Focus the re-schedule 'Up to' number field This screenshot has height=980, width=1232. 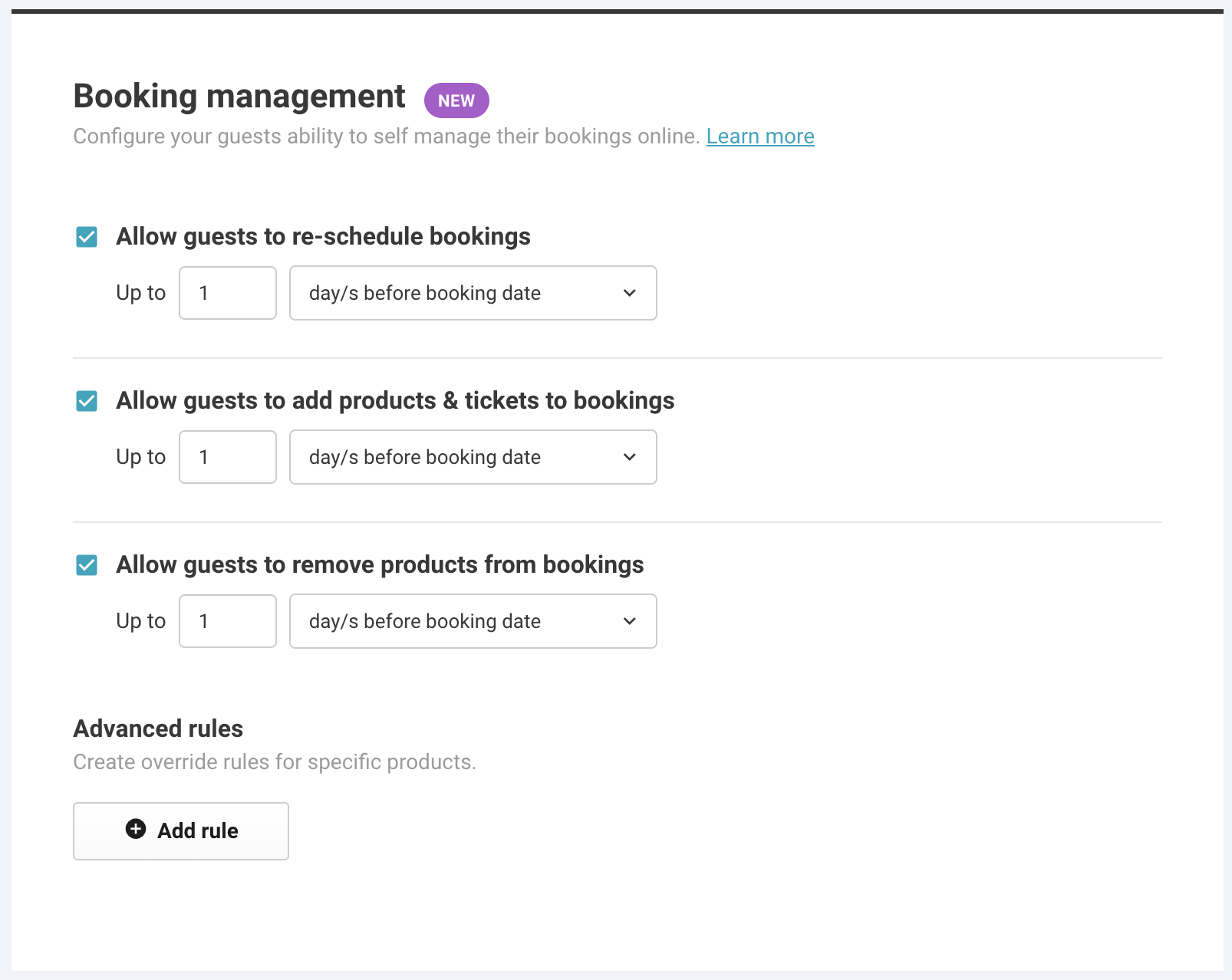click(x=228, y=293)
